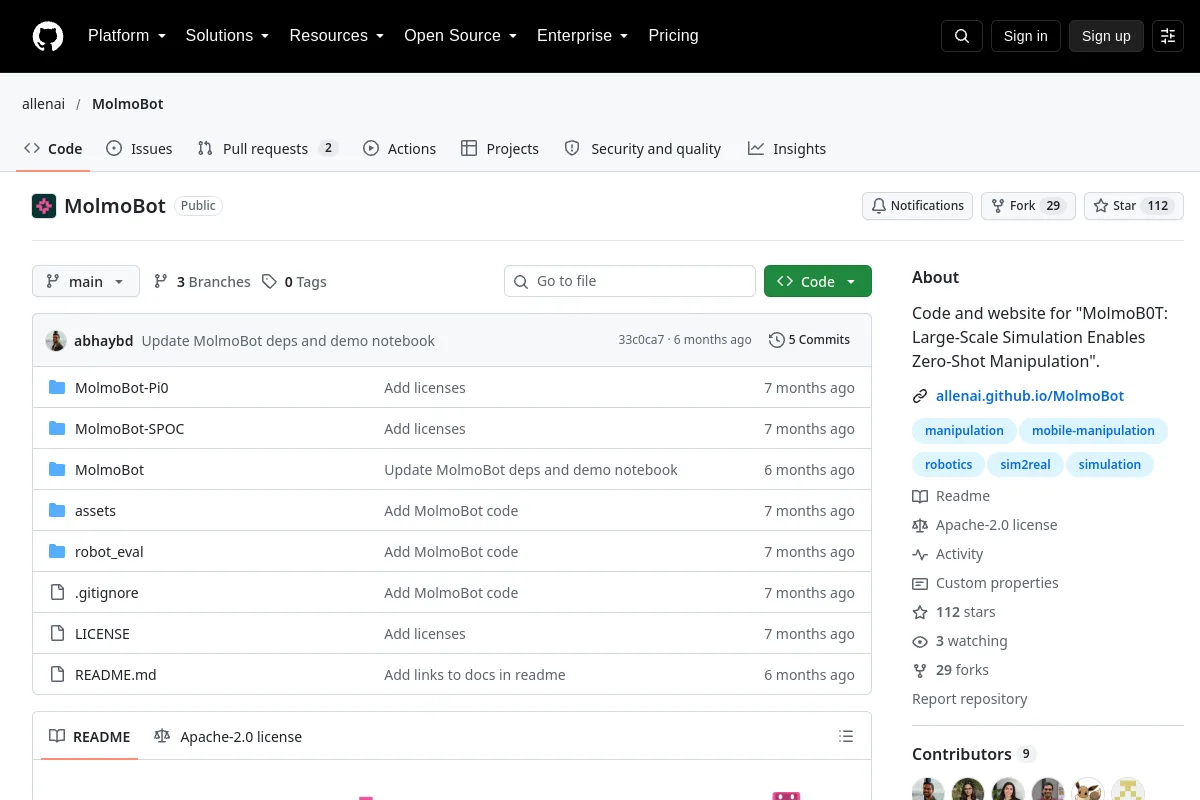Click the star icon beside 112 stars
The width and height of the screenshot is (1200, 800).
point(920,612)
